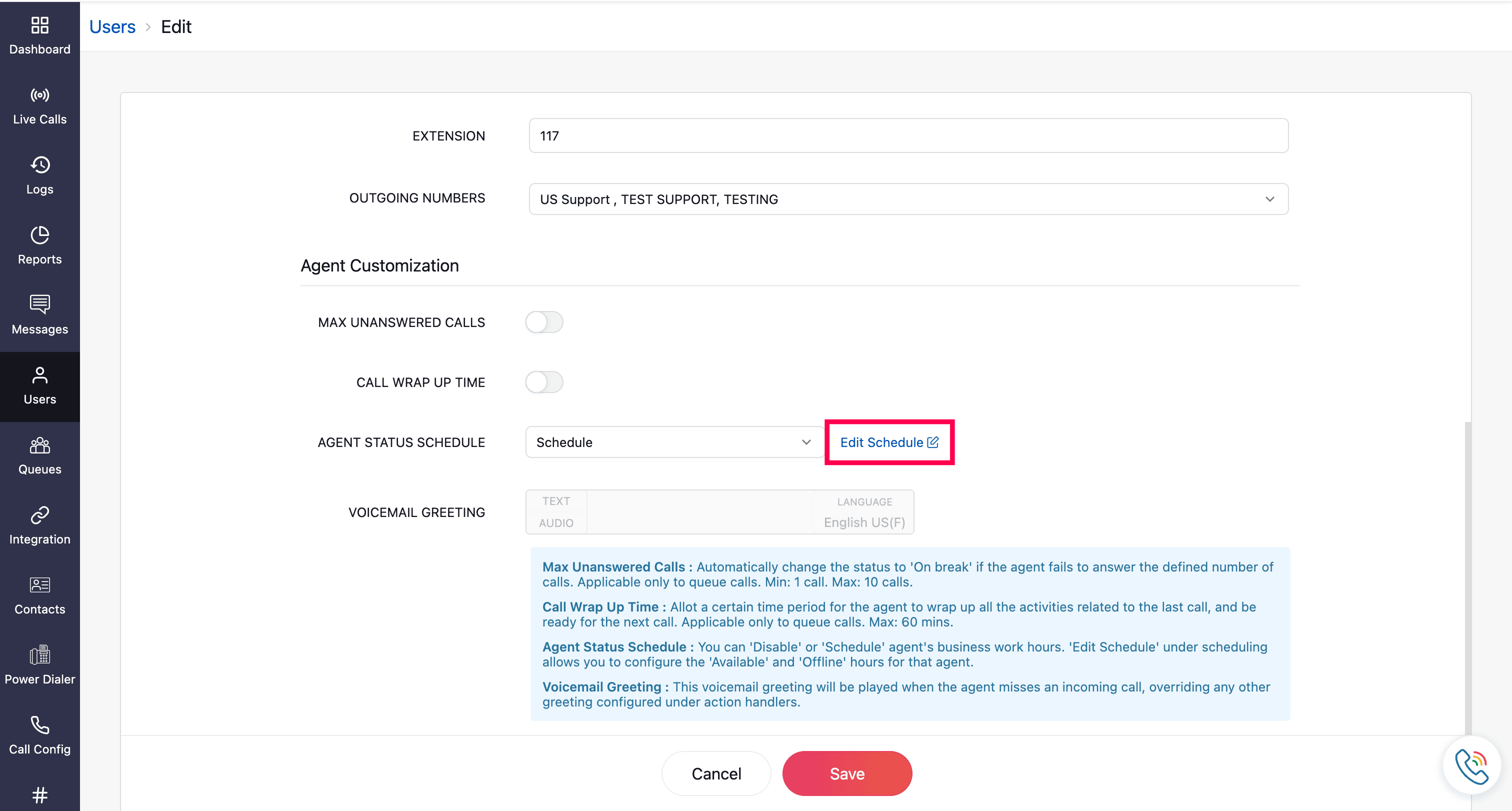Click the Edit Schedule link

(x=888, y=442)
